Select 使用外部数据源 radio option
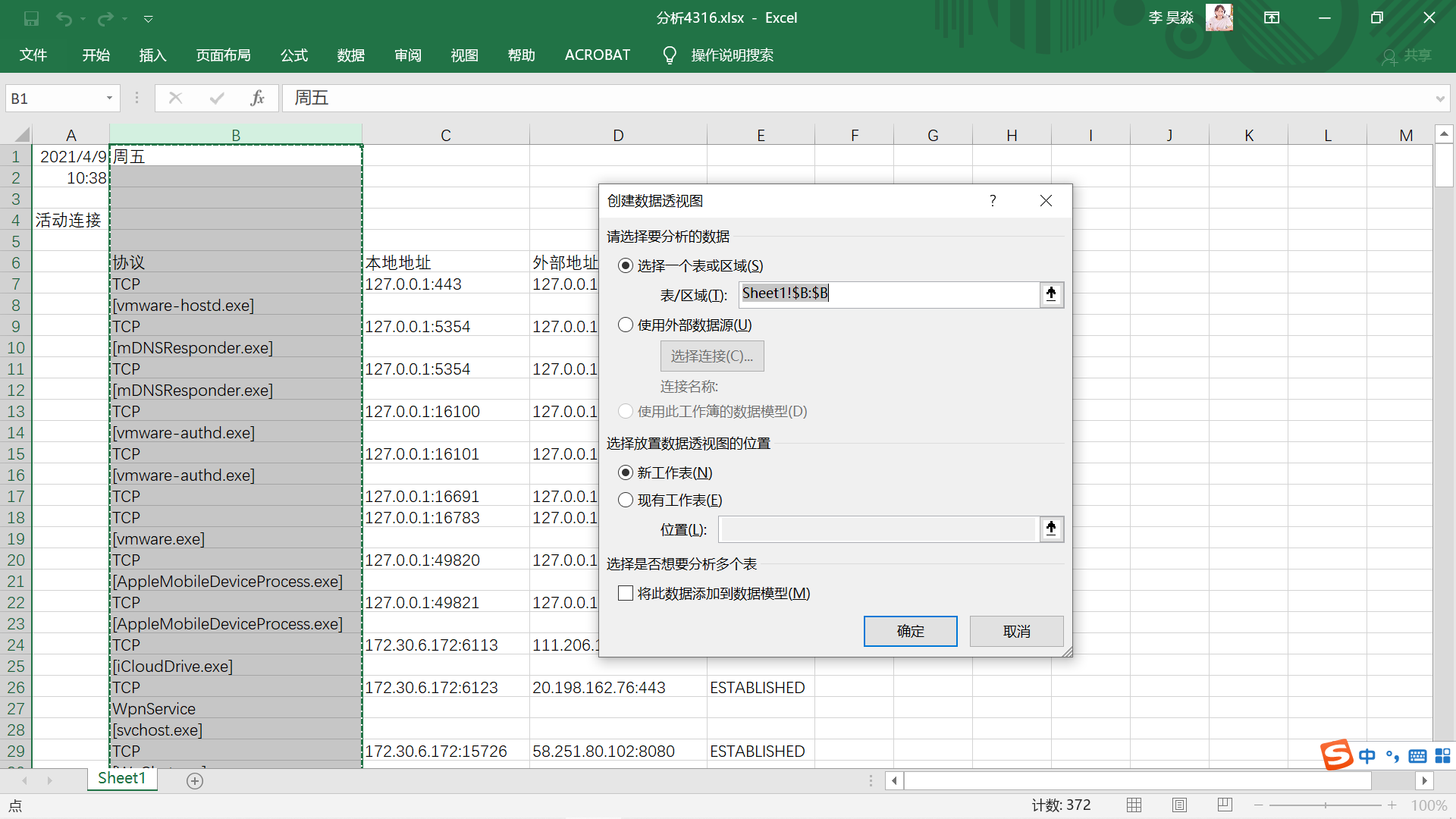Screen dimensions: 1456x819 coord(626,325)
